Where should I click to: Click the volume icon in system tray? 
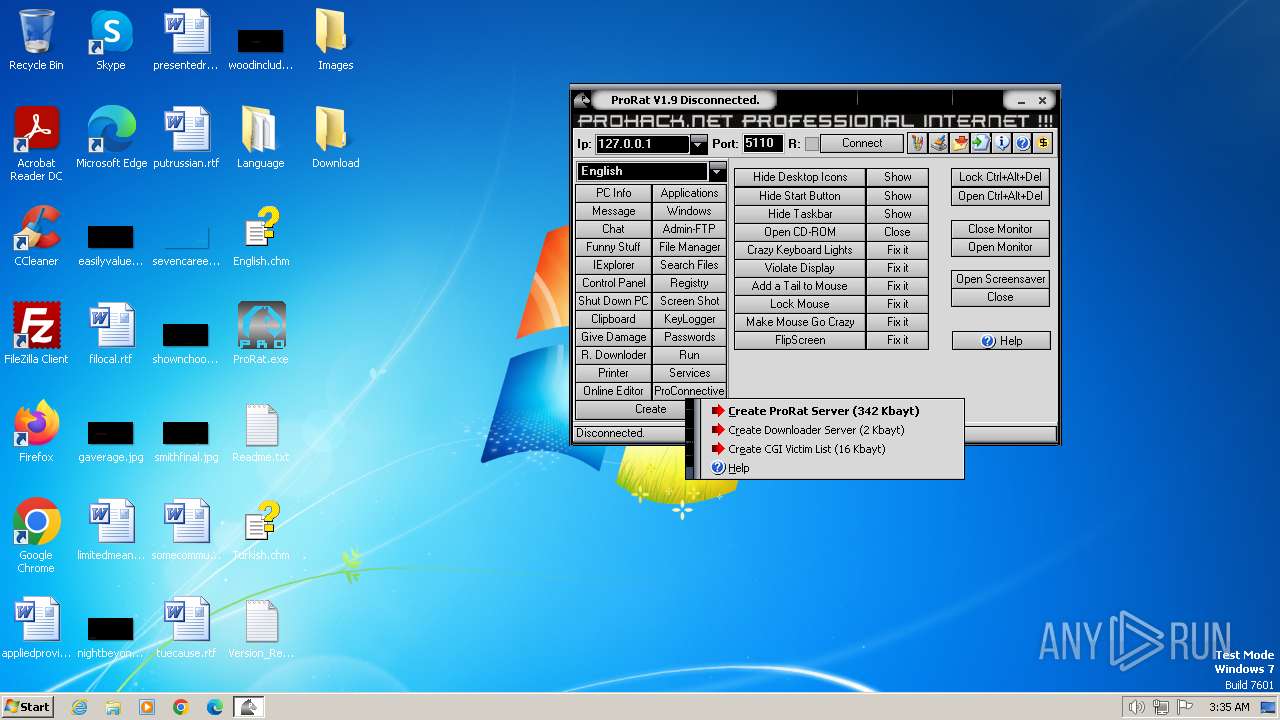coord(1136,707)
